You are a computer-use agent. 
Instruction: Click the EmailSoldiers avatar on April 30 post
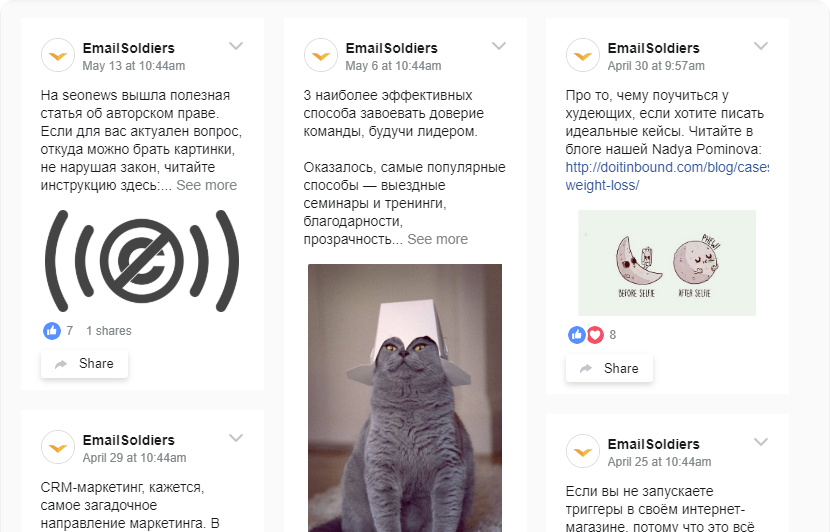[x=583, y=55]
